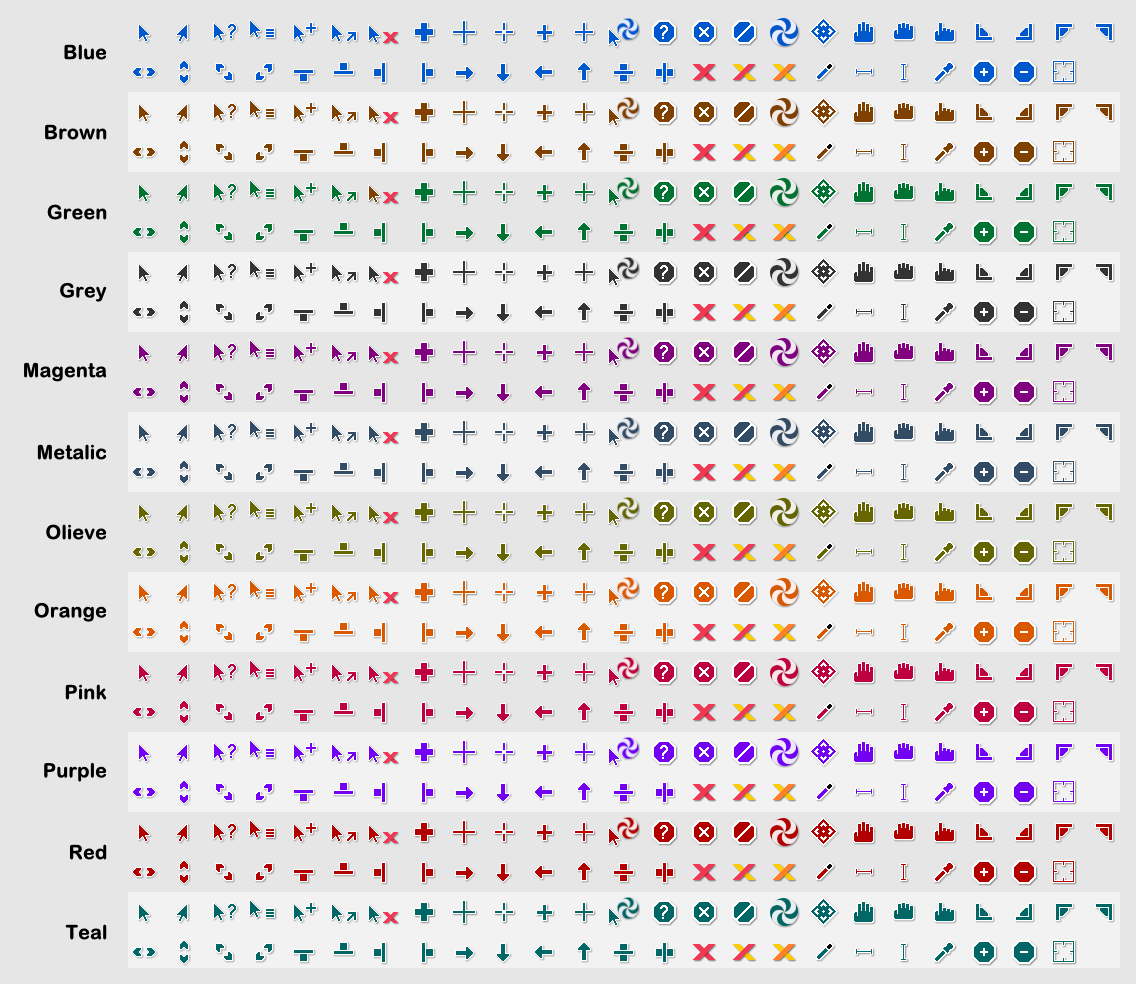This screenshot has width=1136, height=984.
Task: Select the red X octagon cursor
Action: point(704,833)
